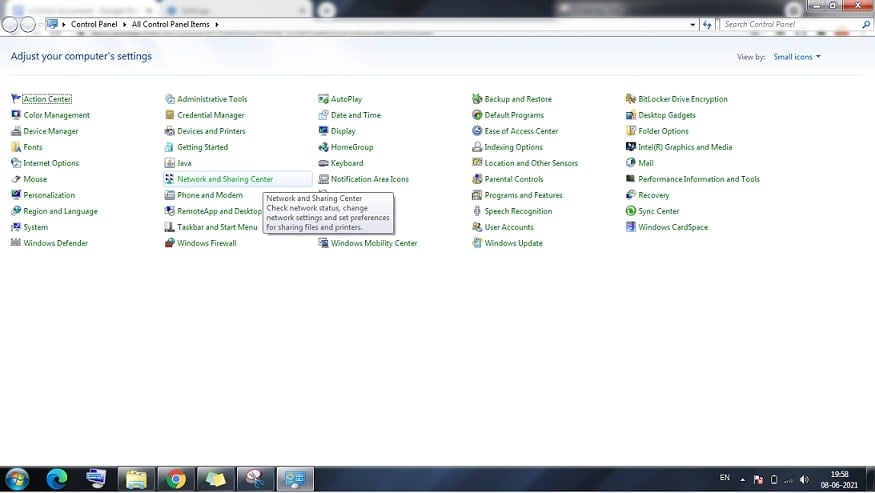
Task: Click the Device Manager icon
Action: 16,131
